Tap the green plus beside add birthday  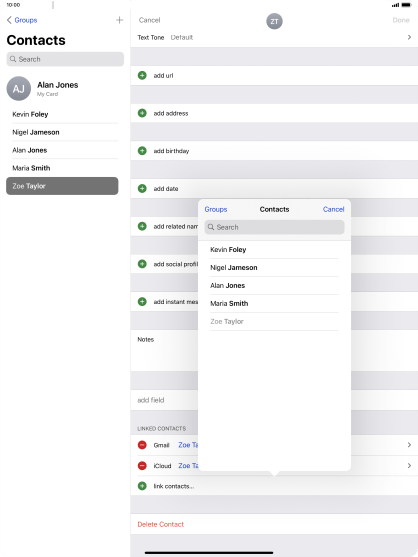tap(142, 151)
